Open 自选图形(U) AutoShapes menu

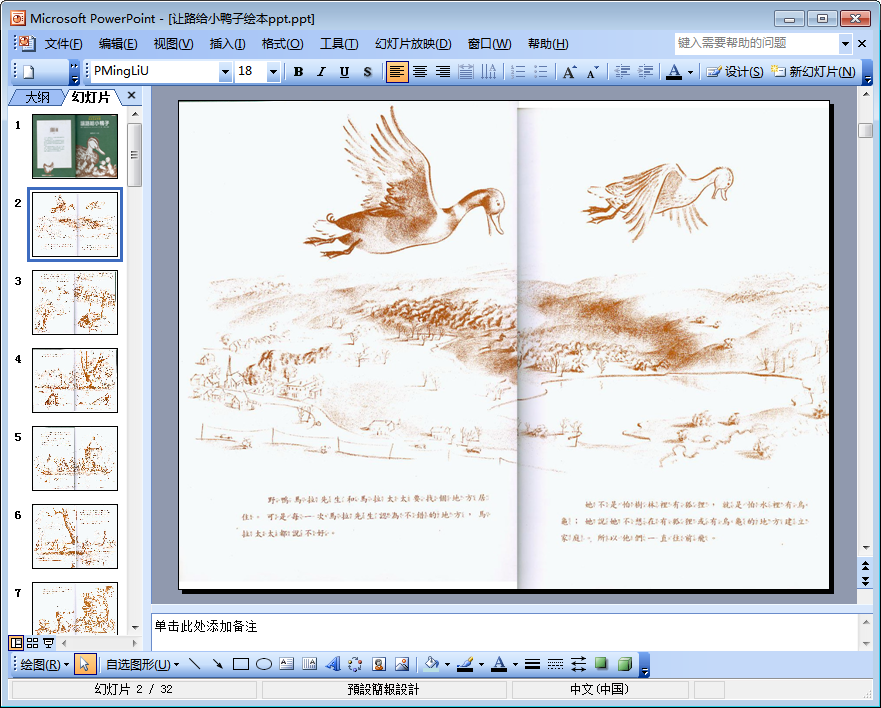[142, 665]
